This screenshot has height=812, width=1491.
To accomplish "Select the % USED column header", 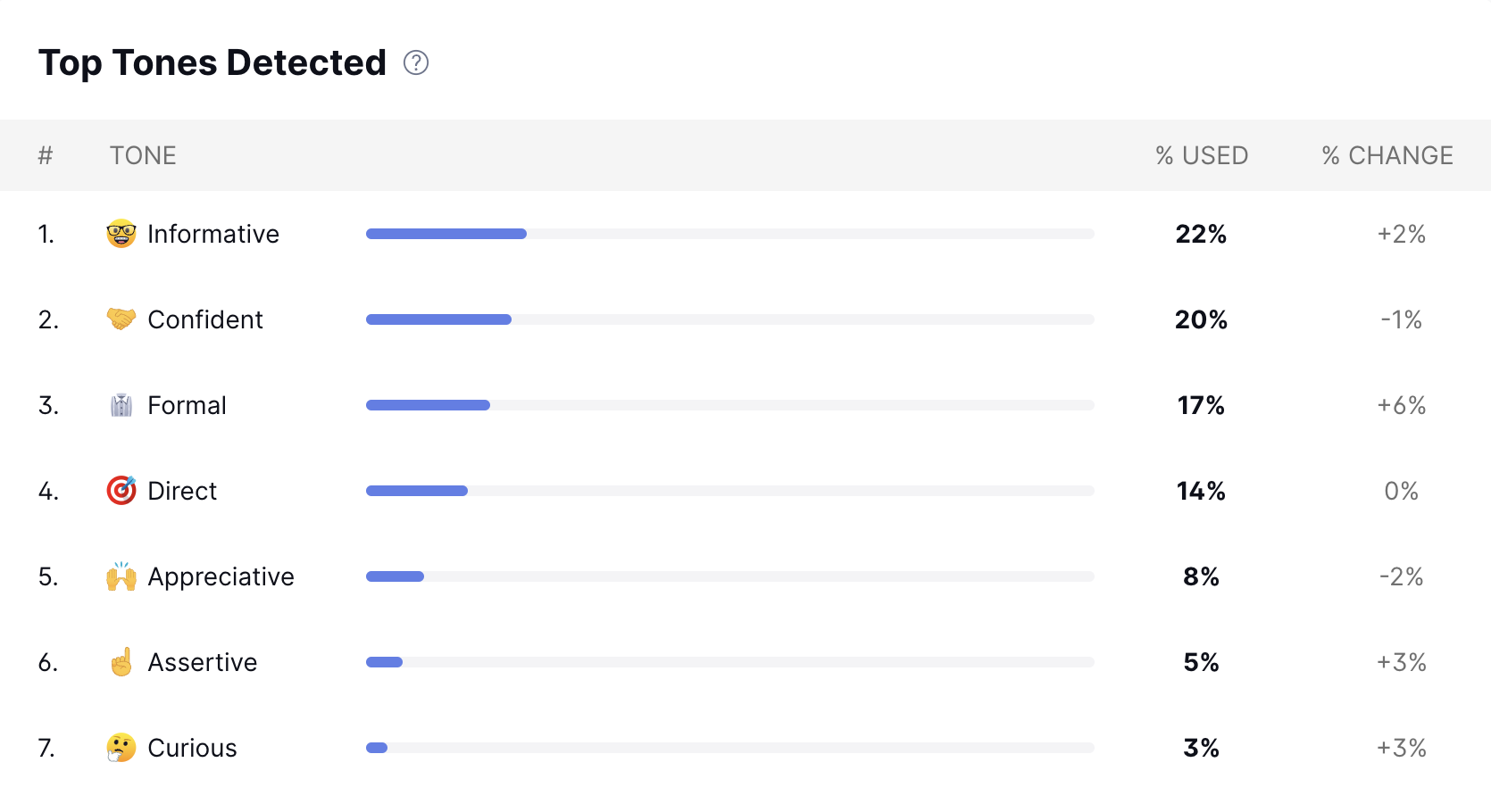I will (x=1202, y=155).
